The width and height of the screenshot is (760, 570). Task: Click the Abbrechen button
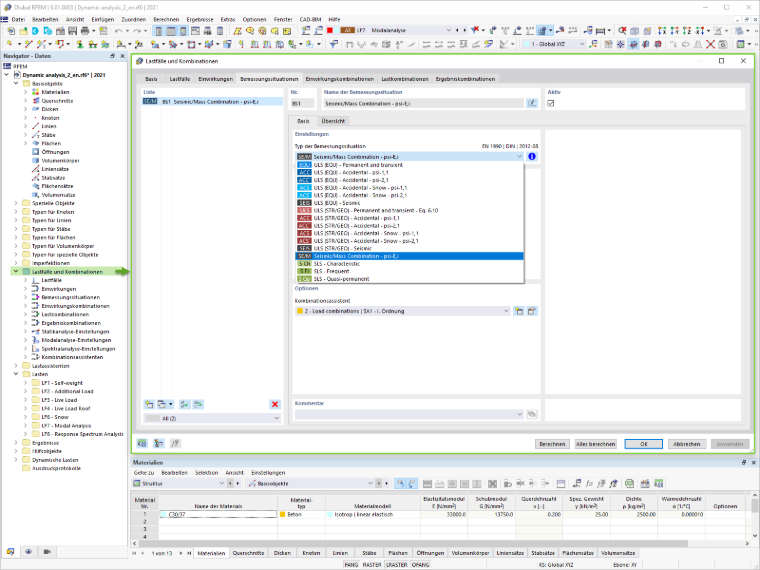[687, 444]
